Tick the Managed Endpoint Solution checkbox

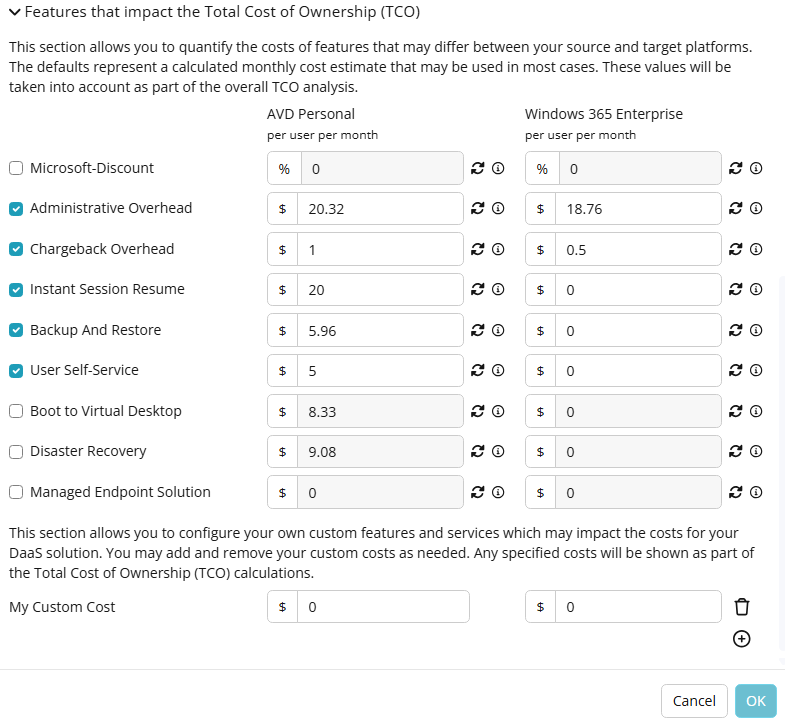click(16, 493)
